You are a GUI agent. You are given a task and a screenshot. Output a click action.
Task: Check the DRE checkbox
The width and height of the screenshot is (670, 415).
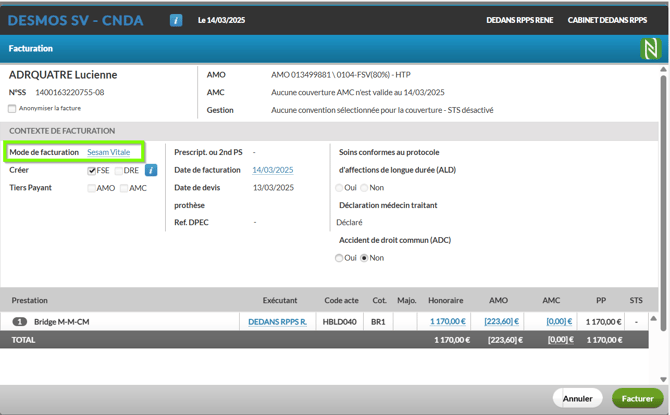[119, 171]
